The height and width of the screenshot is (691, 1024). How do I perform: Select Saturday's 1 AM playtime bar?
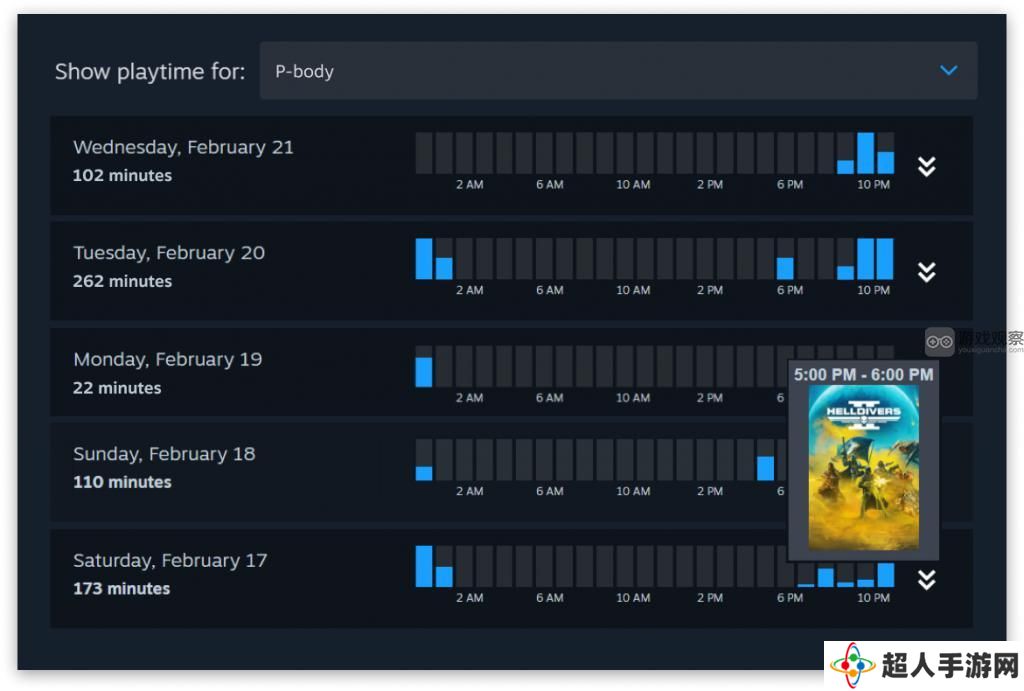[x=444, y=576]
